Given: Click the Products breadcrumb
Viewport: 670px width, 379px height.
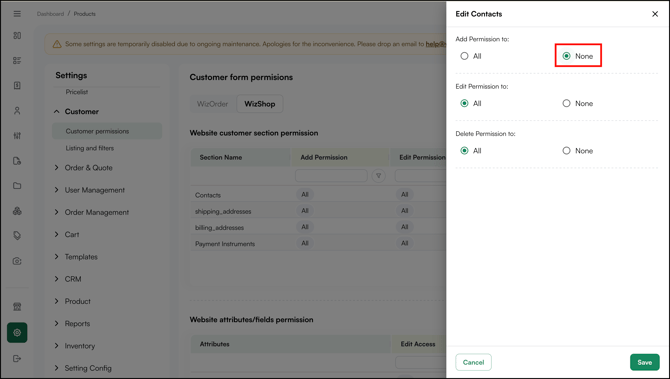Looking at the screenshot, I should [85, 14].
